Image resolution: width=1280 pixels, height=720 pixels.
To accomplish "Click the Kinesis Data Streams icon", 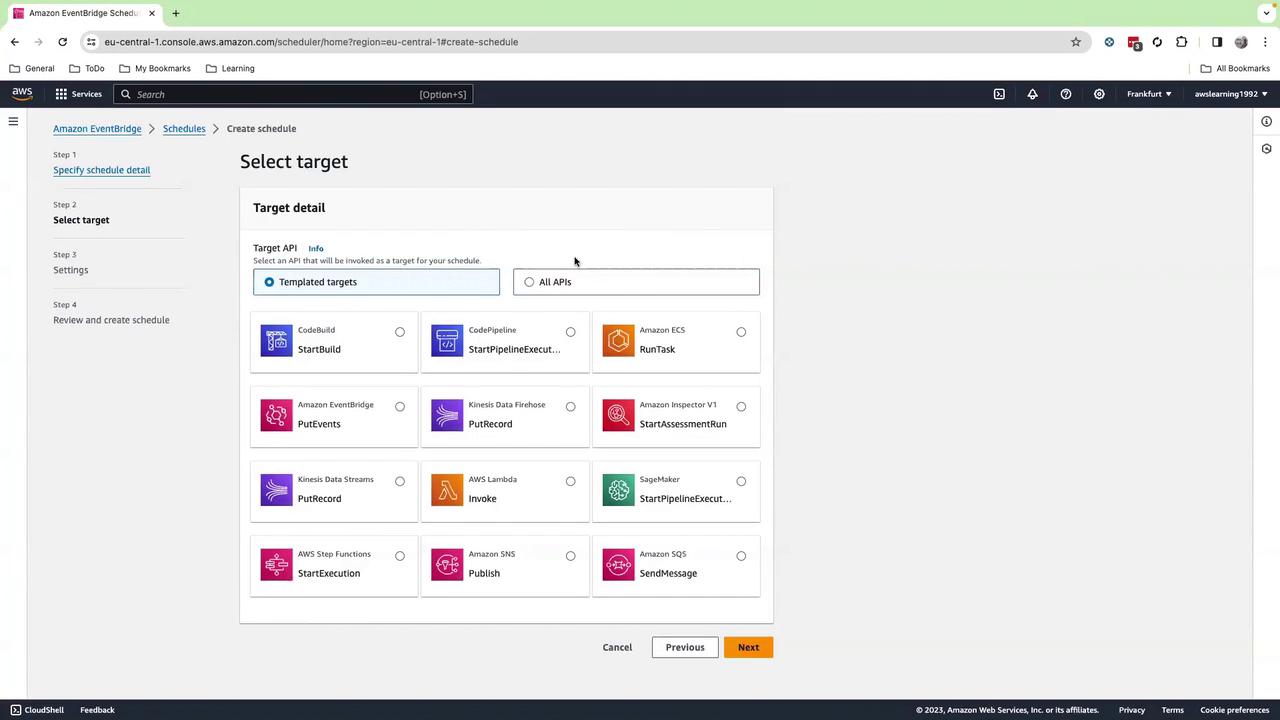I will coord(277,490).
